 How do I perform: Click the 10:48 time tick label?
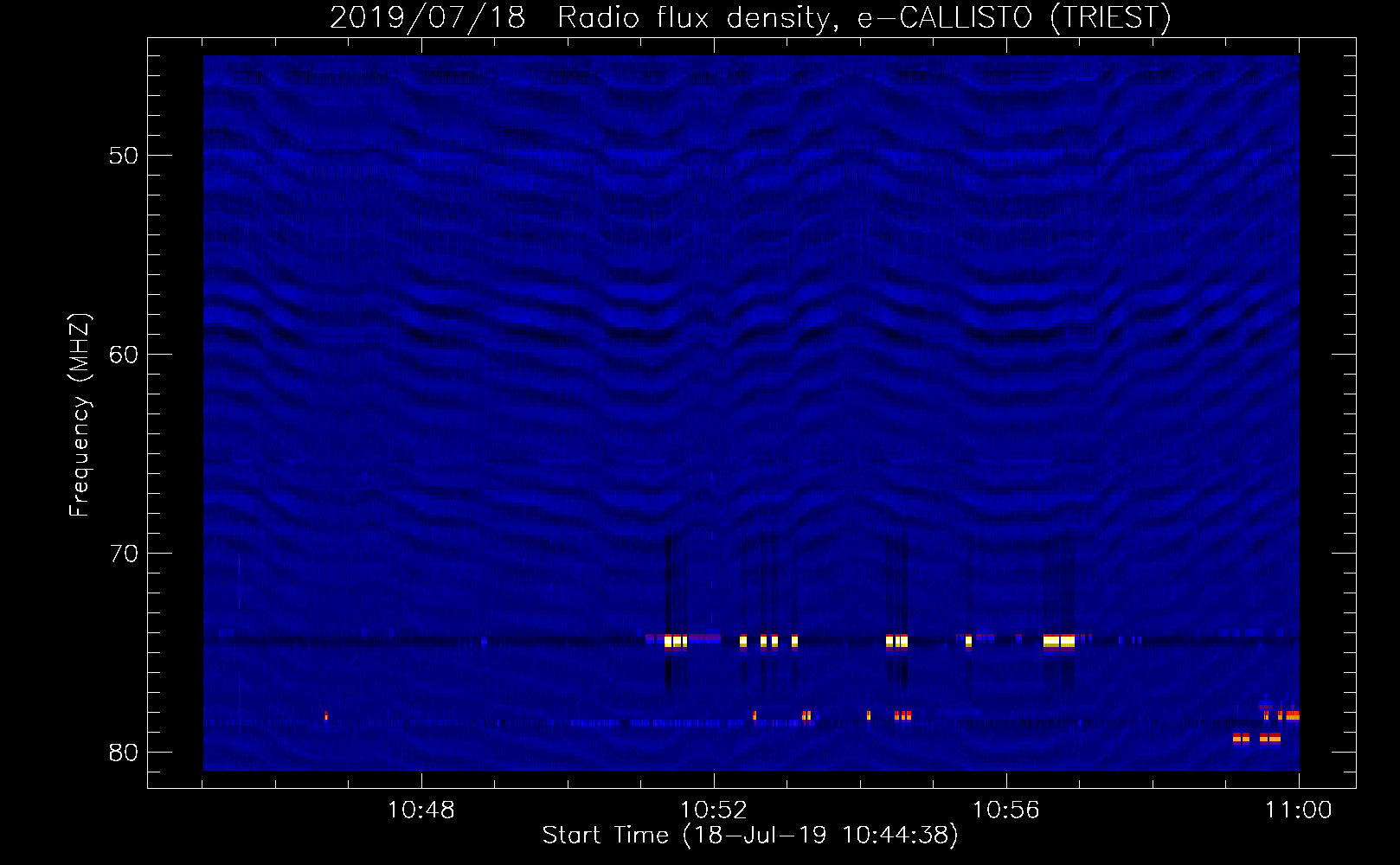pyautogui.click(x=421, y=811)
